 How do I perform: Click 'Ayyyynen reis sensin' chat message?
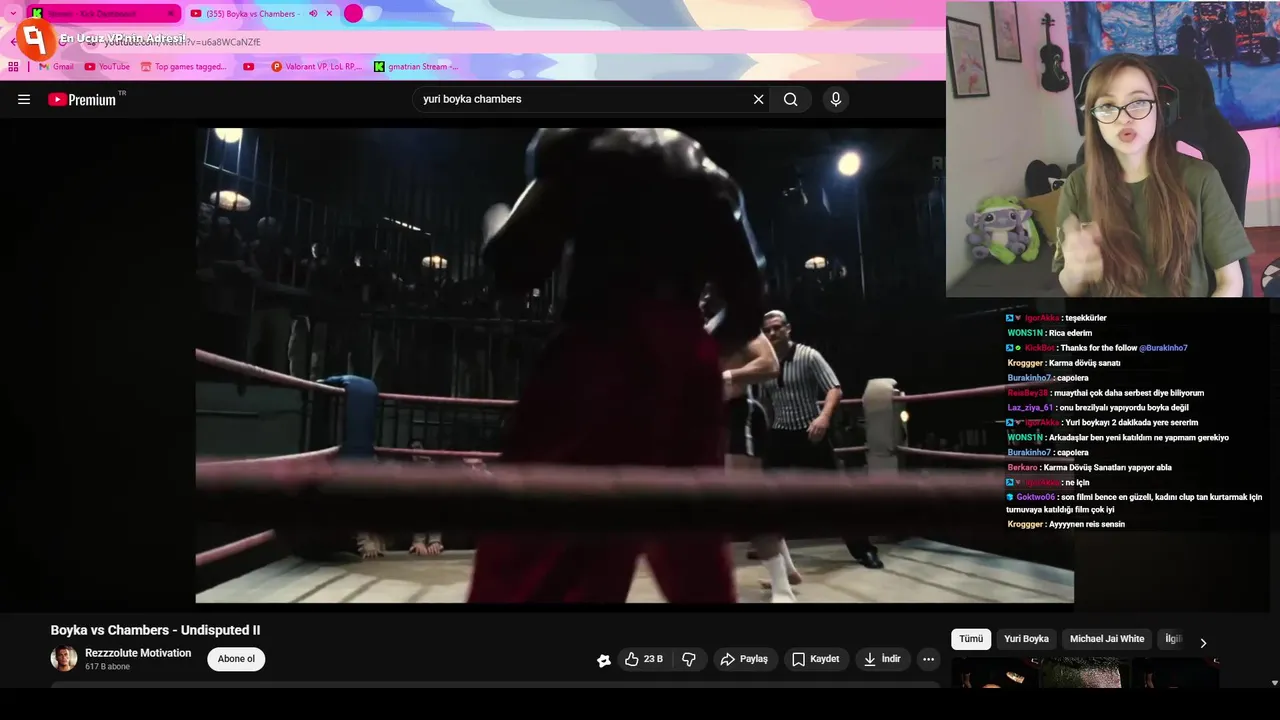[1087, 524]
